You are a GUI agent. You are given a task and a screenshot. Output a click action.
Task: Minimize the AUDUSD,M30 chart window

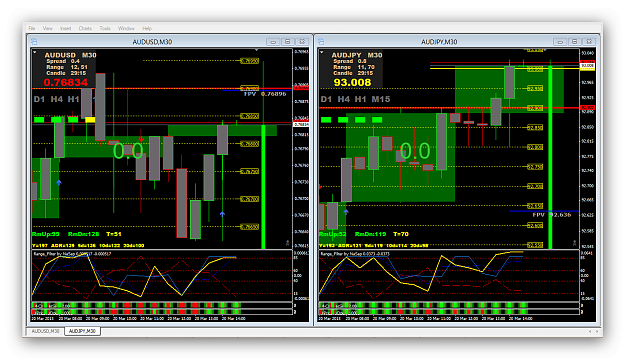273,41
